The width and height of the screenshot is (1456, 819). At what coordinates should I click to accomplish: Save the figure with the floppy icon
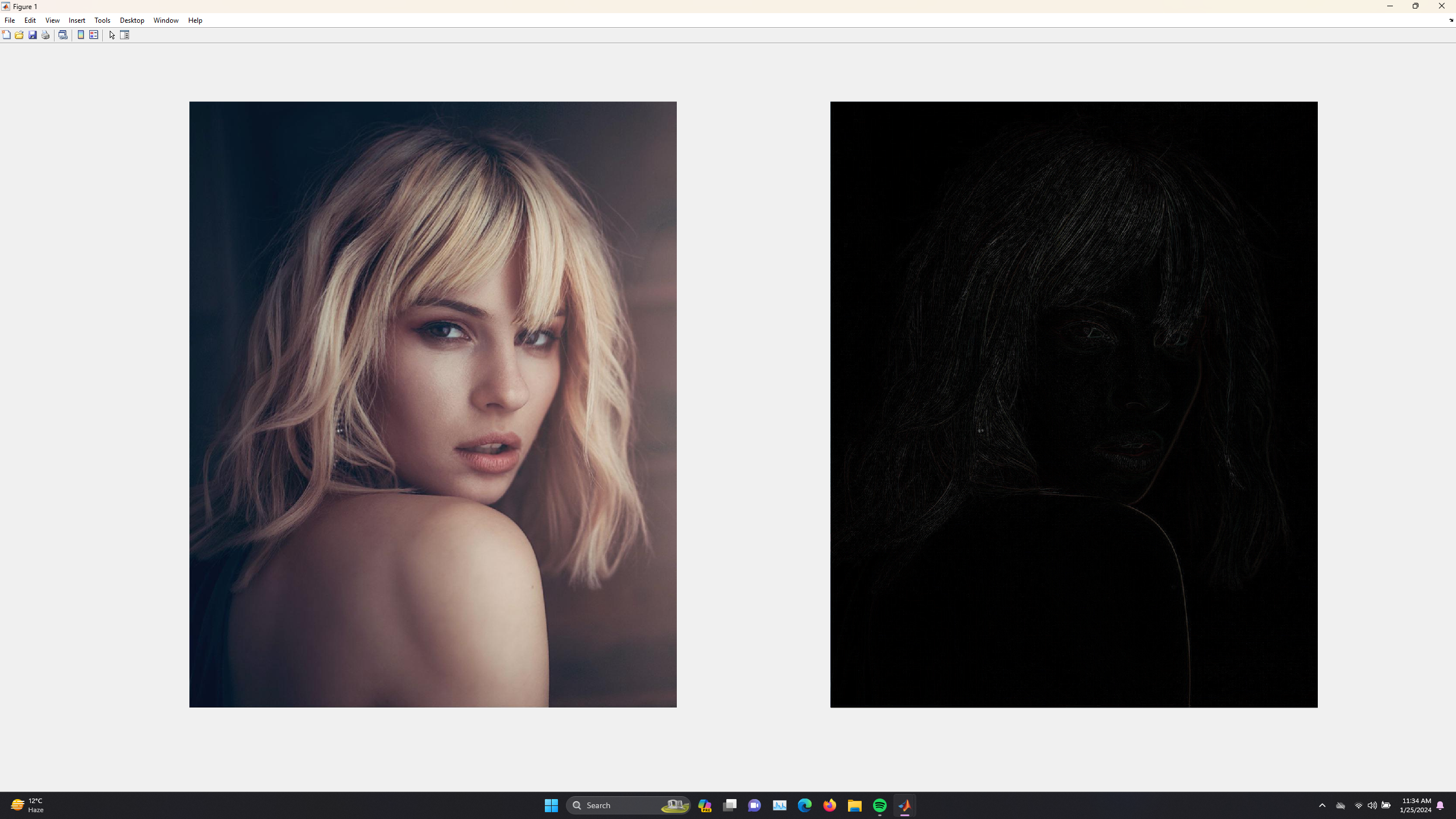(x=32, y=35)
